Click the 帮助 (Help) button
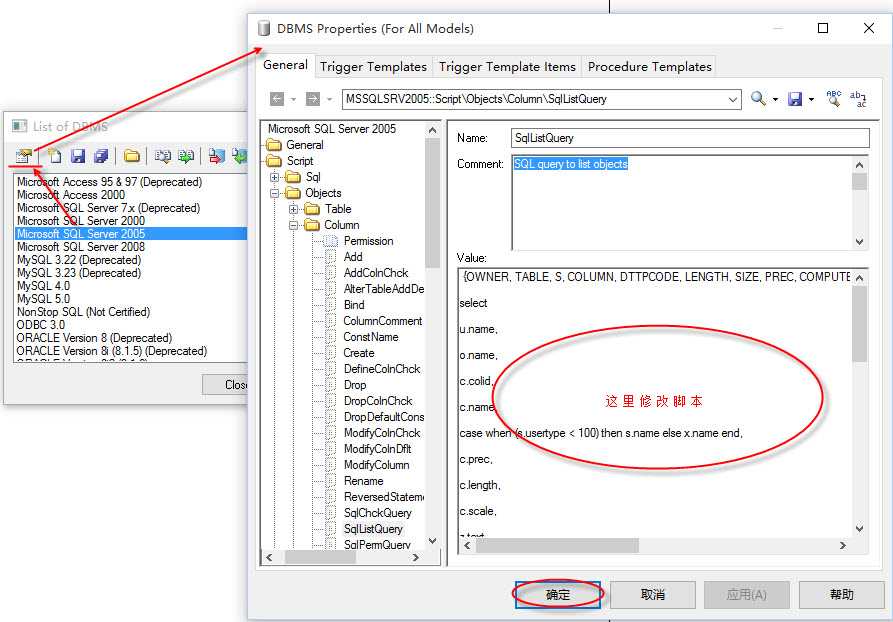 (841, 595)
